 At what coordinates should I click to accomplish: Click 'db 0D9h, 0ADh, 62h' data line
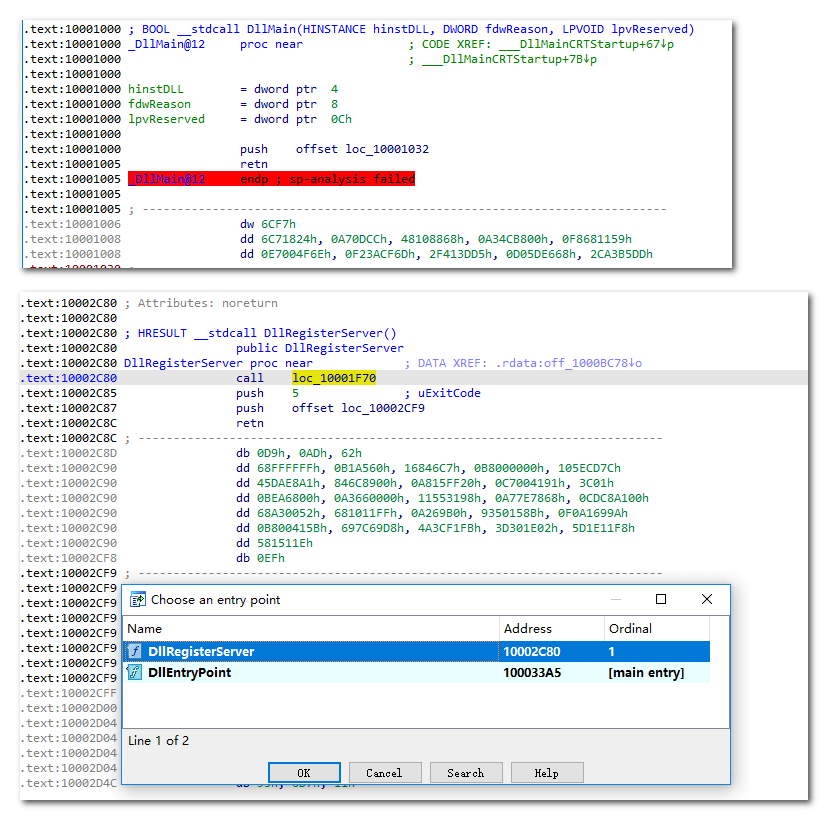coord(299,453)
